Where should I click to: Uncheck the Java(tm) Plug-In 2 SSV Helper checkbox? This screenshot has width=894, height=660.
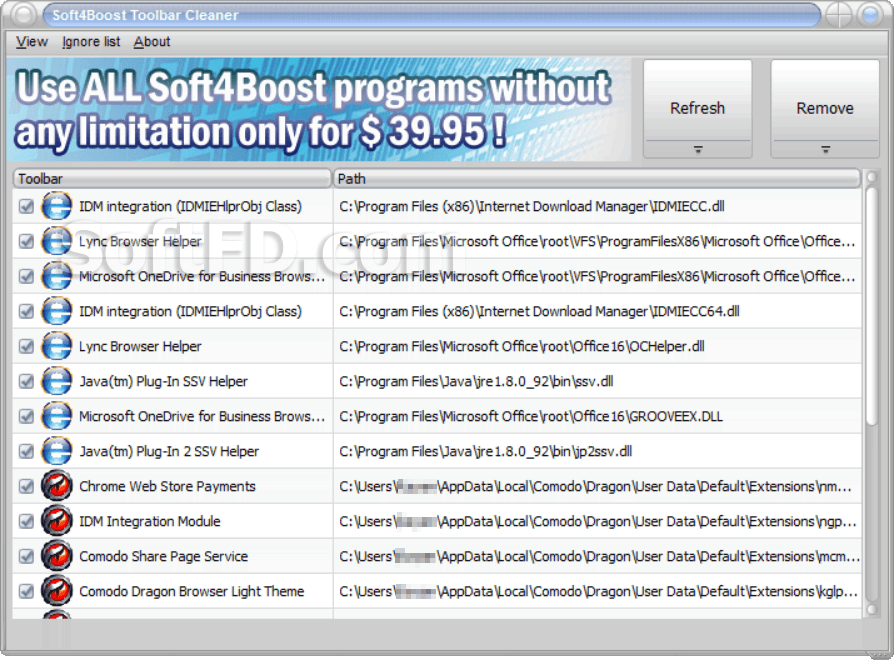point(26,451)
